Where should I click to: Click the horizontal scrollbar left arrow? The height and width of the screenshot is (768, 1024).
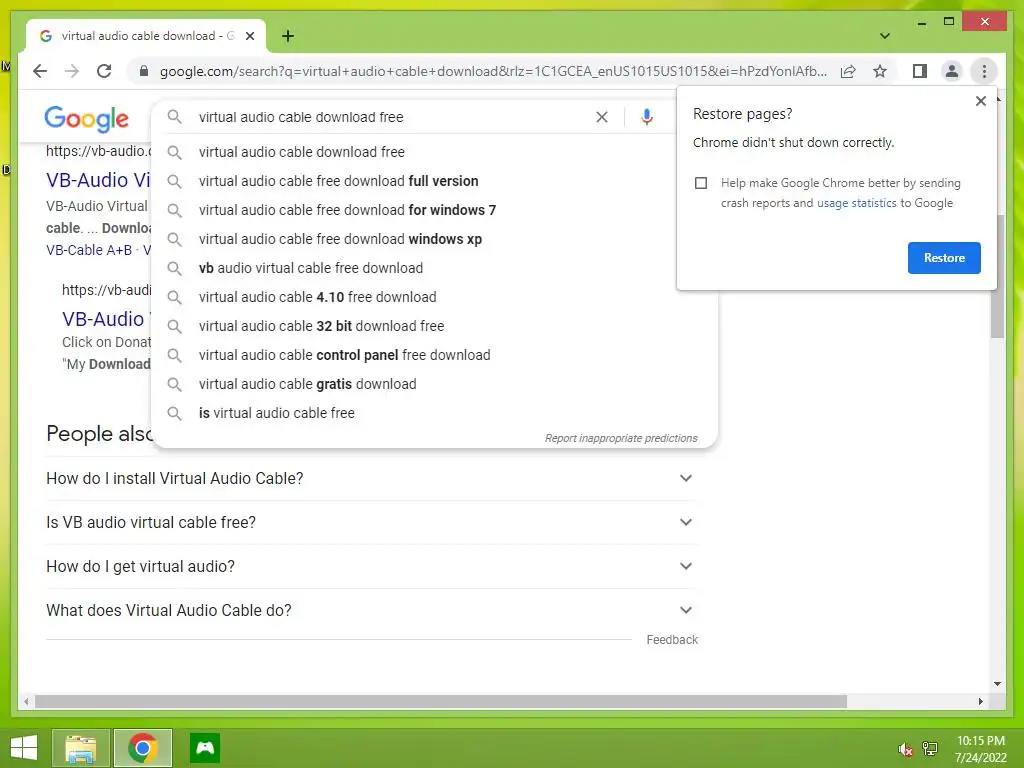(25, 701)
